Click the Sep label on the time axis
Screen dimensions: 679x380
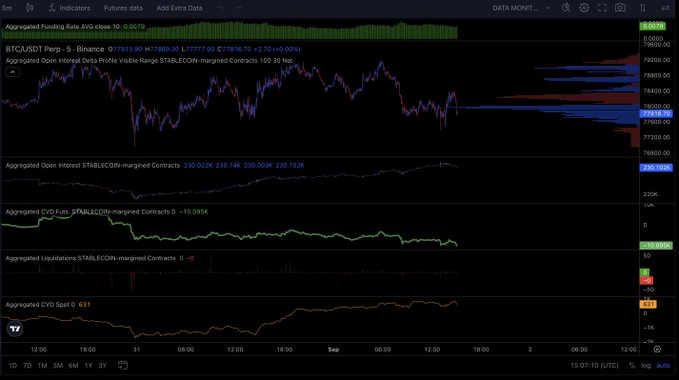[333, 349]
